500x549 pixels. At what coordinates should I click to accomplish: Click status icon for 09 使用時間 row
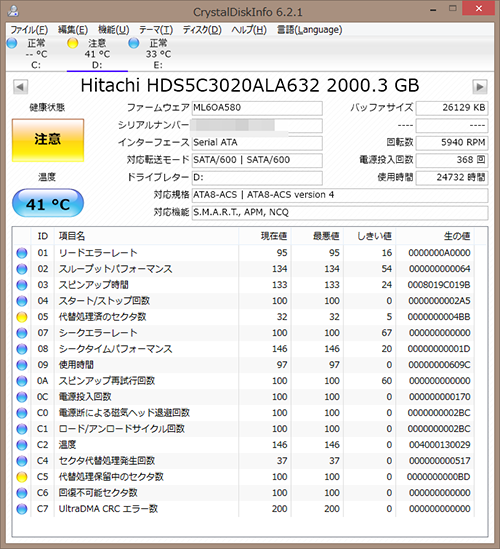click(22, 365)
